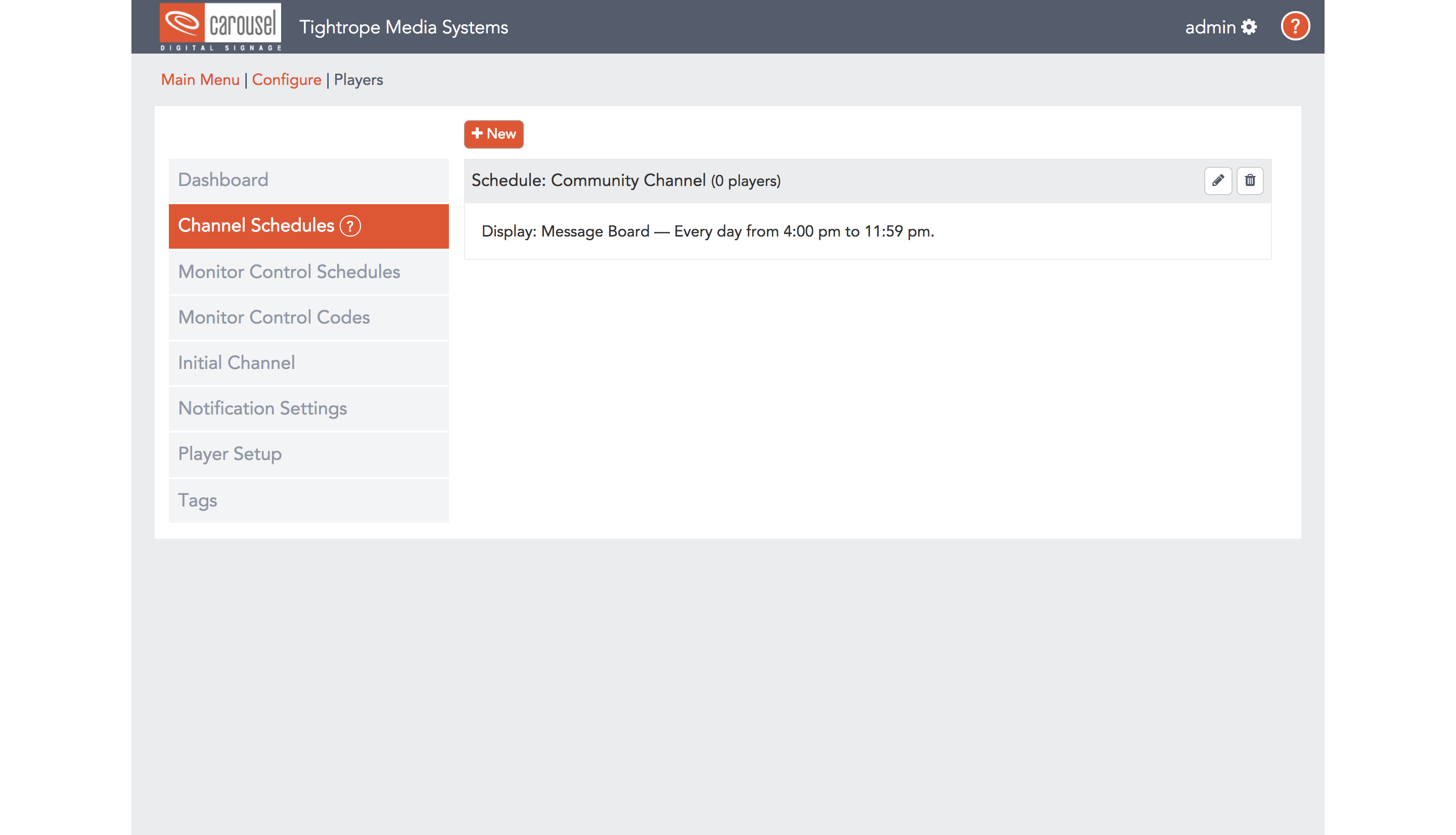Click the Display: Message Board schedule entry

point(707,231)
